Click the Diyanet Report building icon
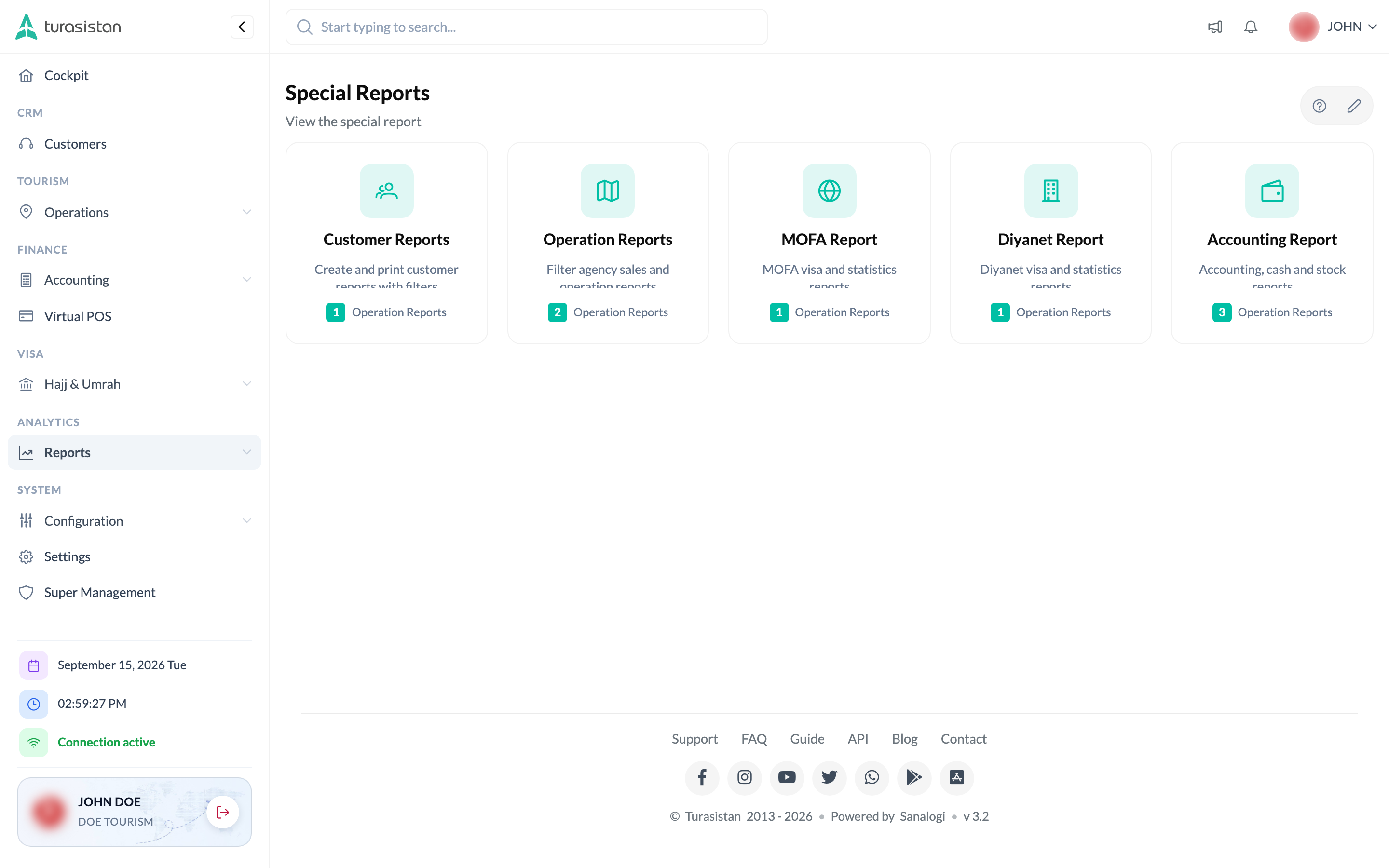This screenshot has width=1389, height=868. pos(1051,190)
